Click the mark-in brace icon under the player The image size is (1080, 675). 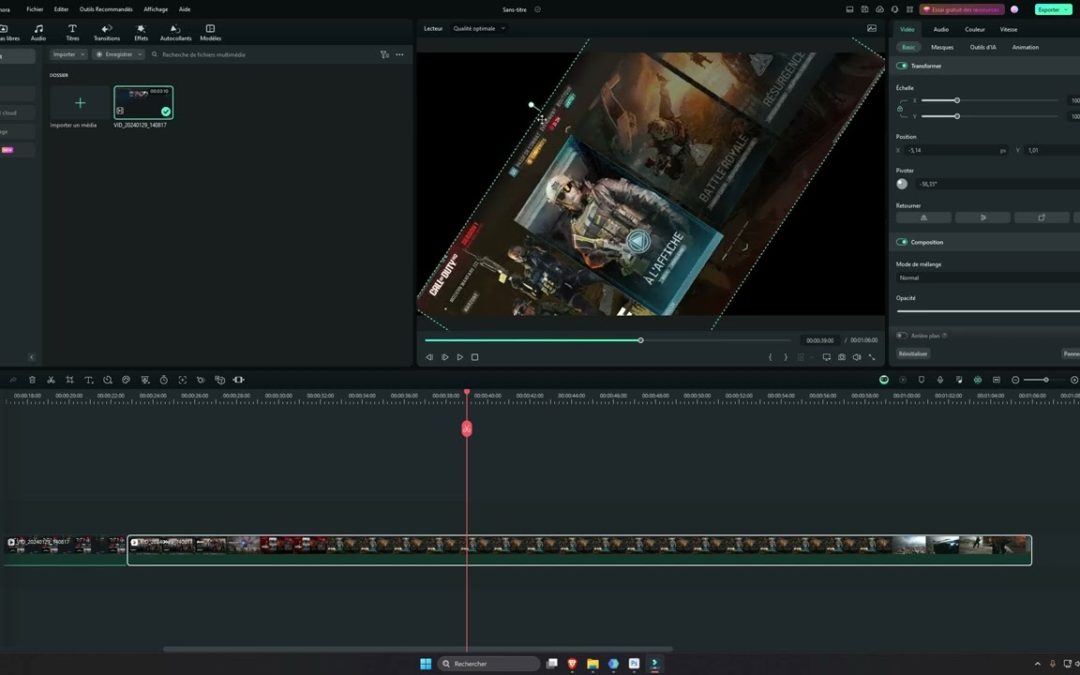click(770, 357)
